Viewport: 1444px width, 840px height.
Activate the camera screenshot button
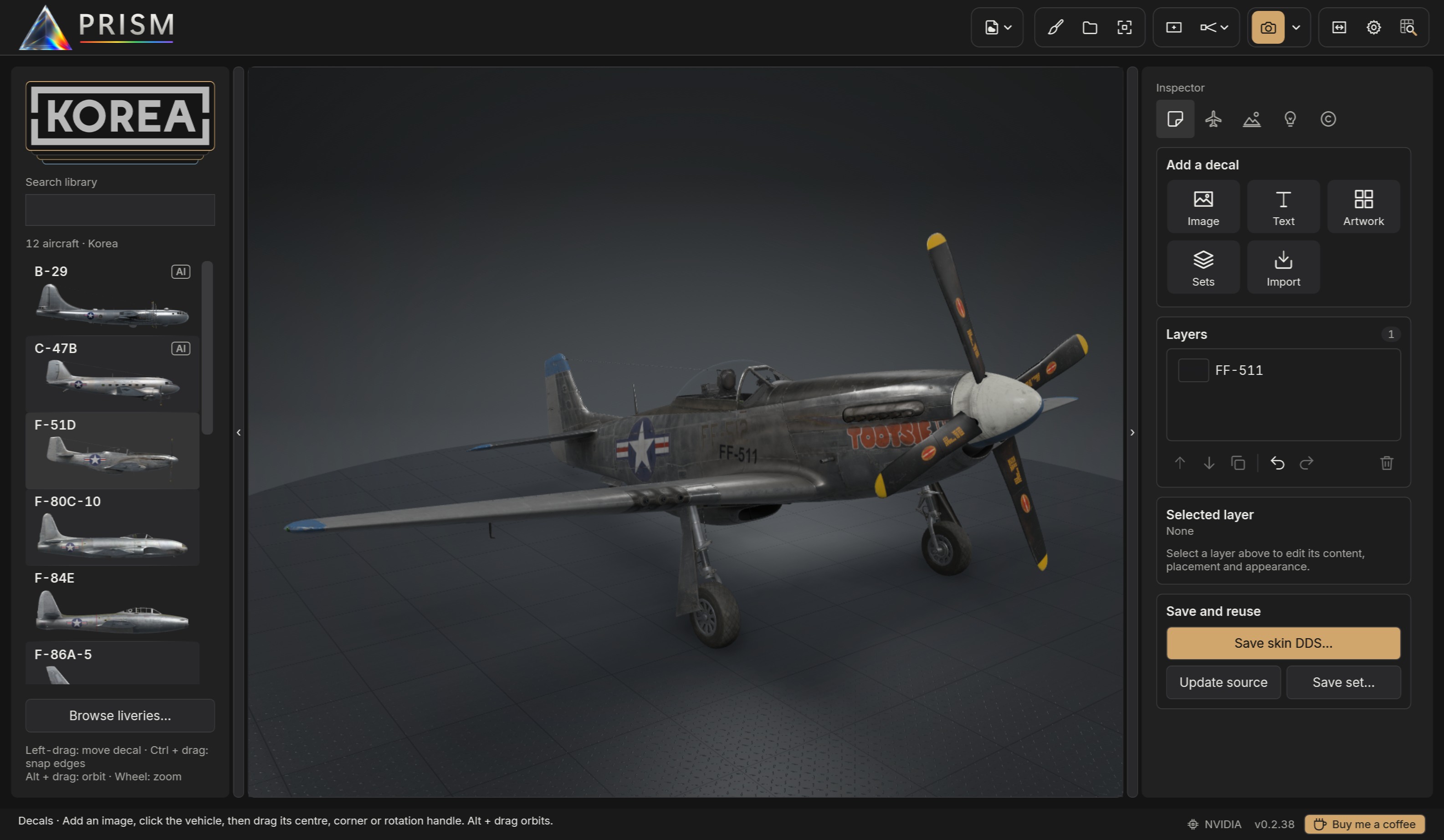tap(1268, 27)
